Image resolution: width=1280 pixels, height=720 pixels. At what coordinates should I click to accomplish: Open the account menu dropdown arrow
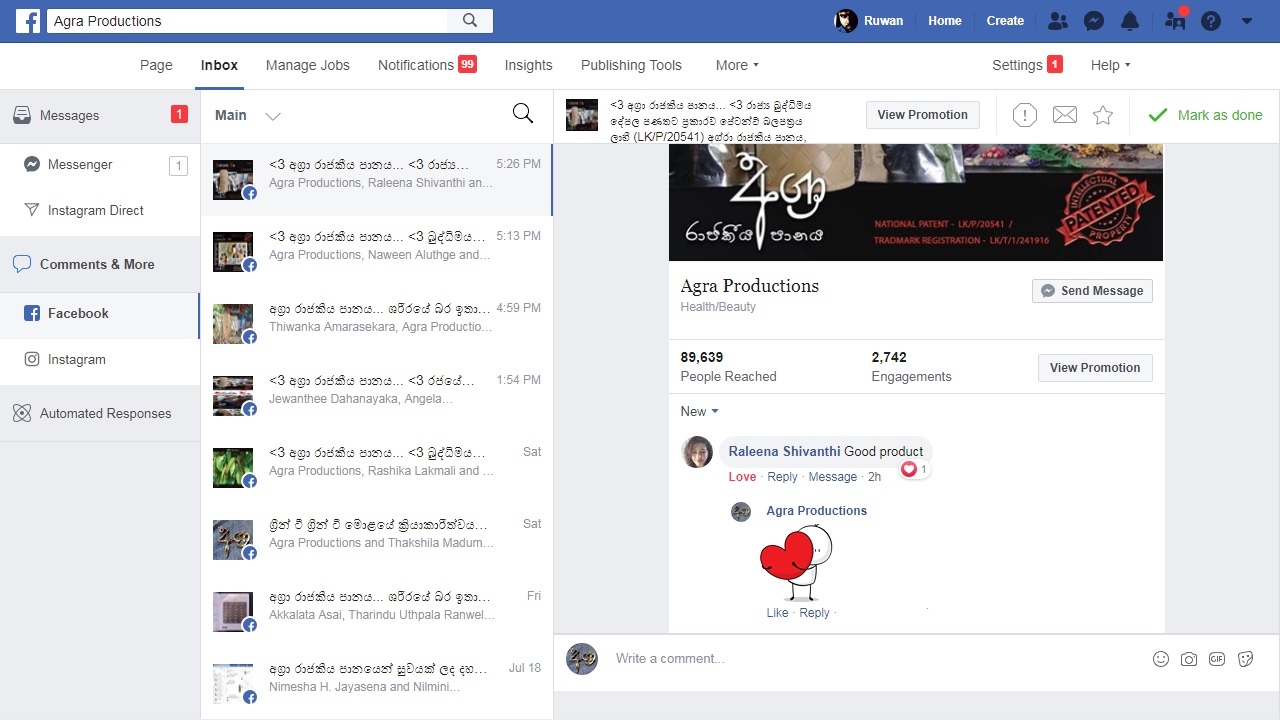click(1247, 21)
